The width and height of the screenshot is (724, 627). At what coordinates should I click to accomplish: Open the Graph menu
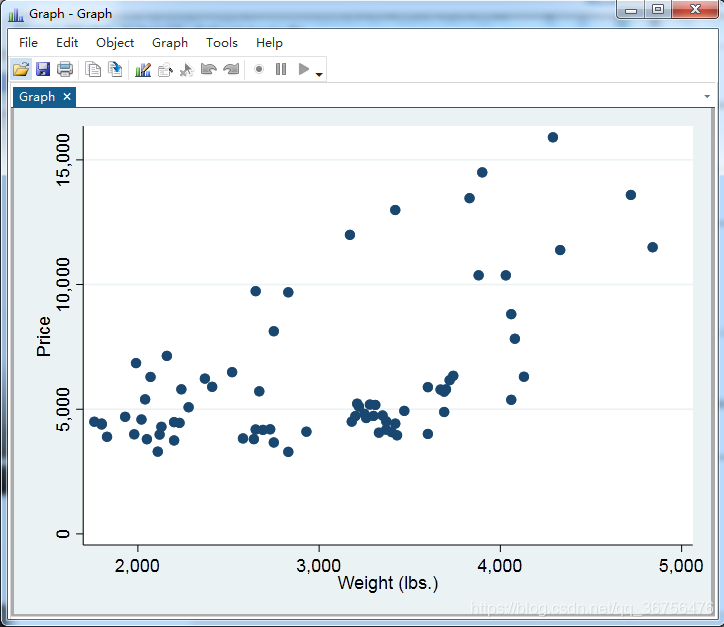pyautogui.click(x=170, y=43)
